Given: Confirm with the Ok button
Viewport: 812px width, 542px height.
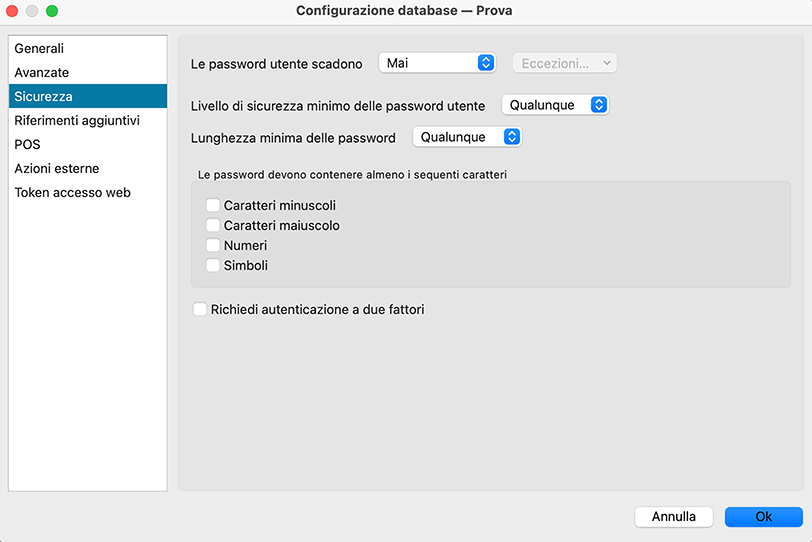Looking at the screenshot, I should click(764, 517).
